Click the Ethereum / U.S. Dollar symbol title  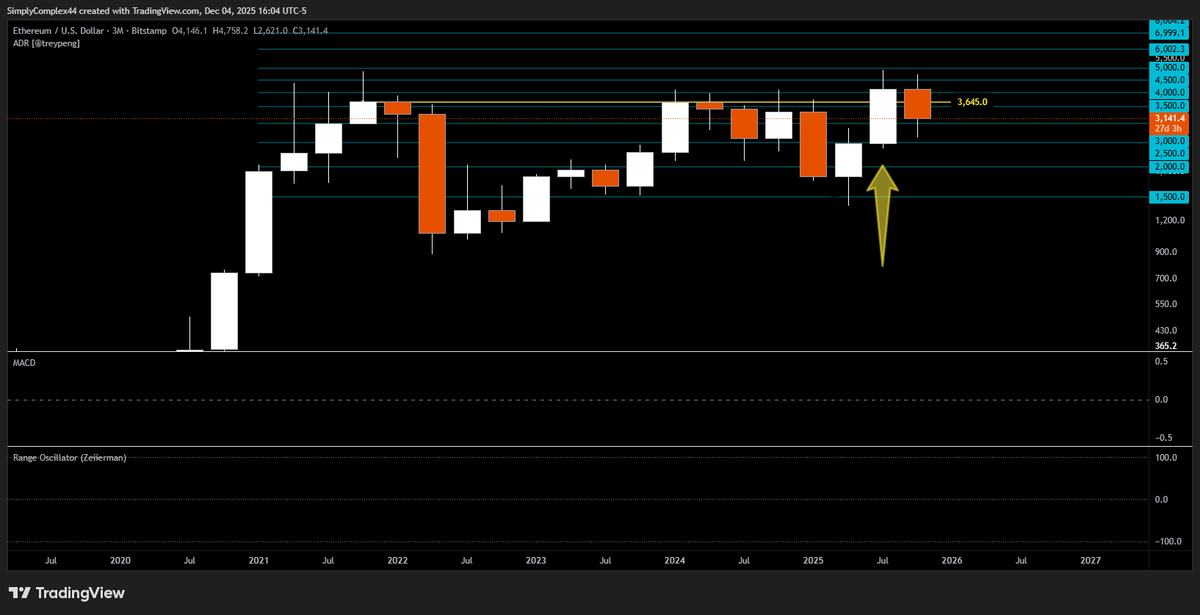coord(56,31)
